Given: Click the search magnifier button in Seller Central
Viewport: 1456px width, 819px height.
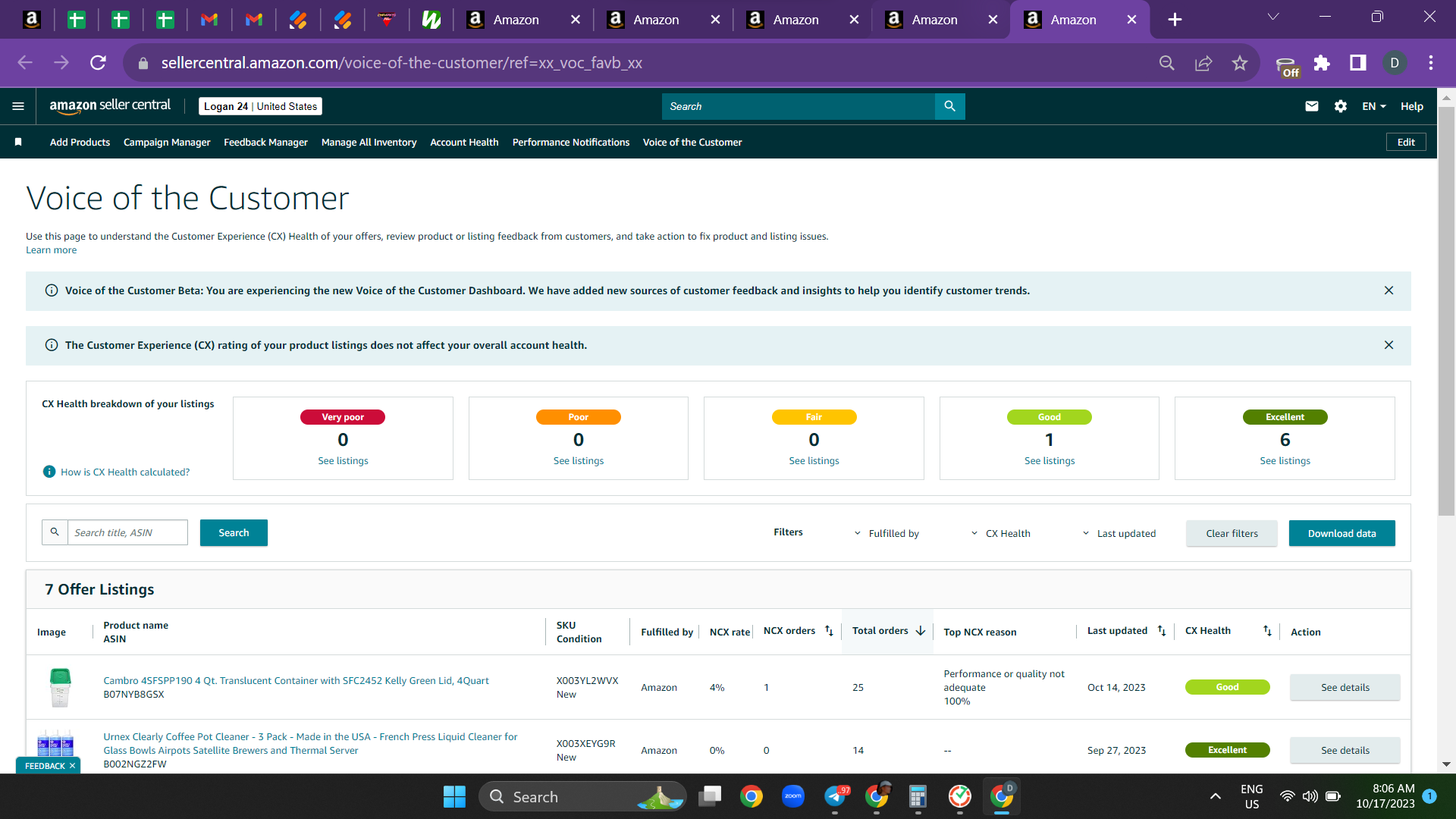Looking at the screenshot, I should point(949,106).
